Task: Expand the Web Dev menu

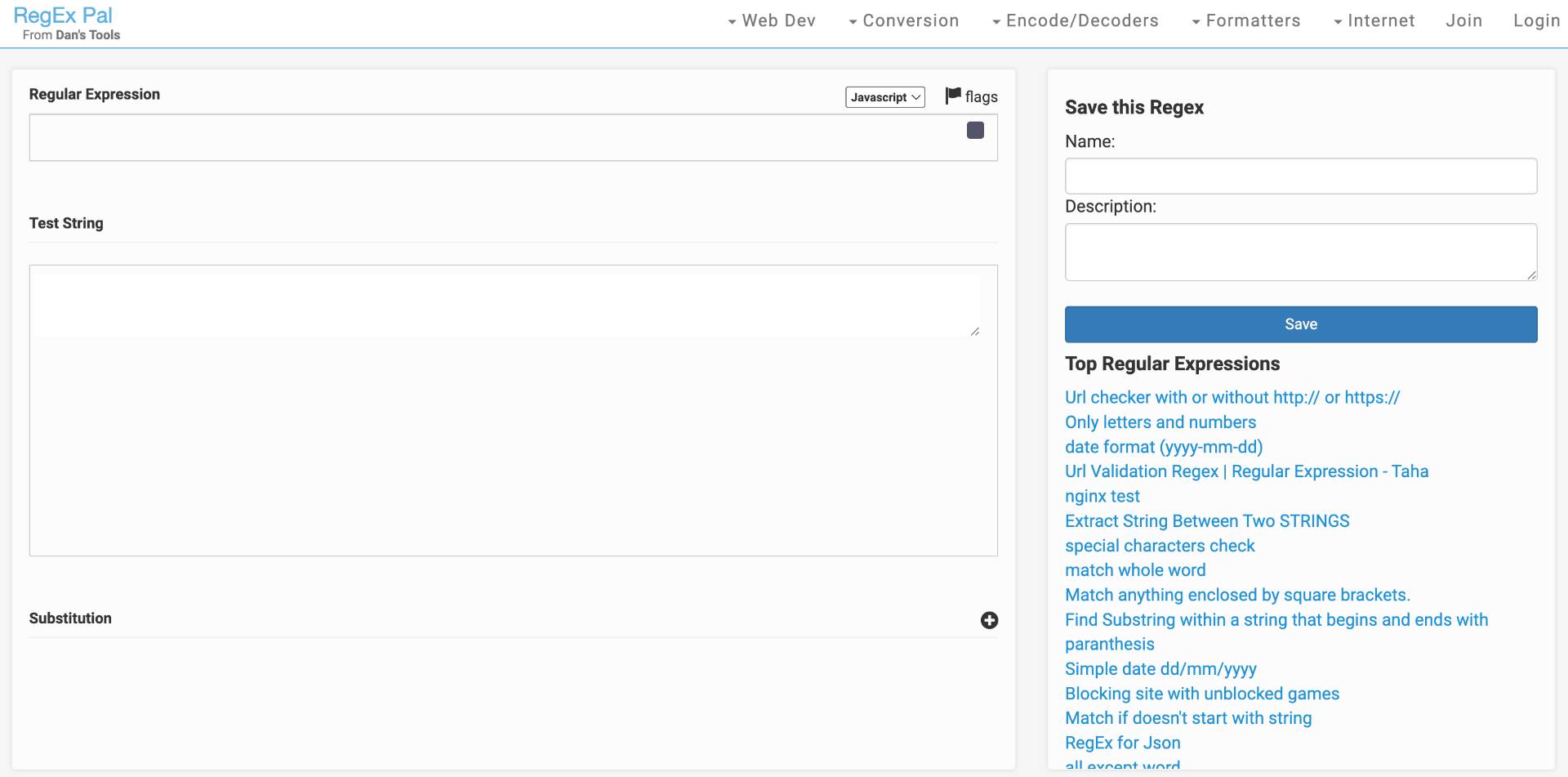Action: pyautogui.click(x=771, y=21)
